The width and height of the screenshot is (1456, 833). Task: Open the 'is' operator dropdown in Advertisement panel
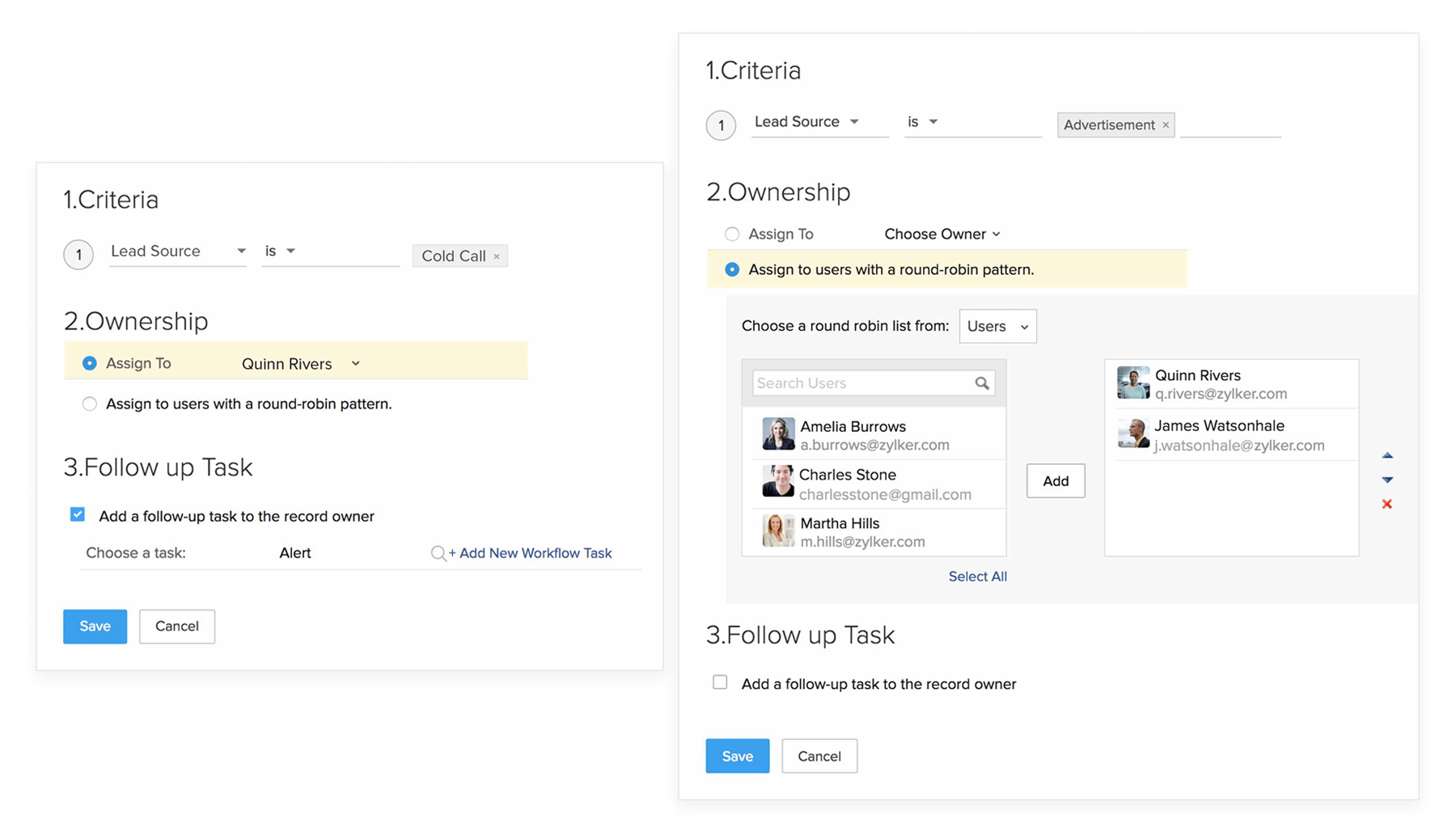pyautogui.click(x=972, y=122)
